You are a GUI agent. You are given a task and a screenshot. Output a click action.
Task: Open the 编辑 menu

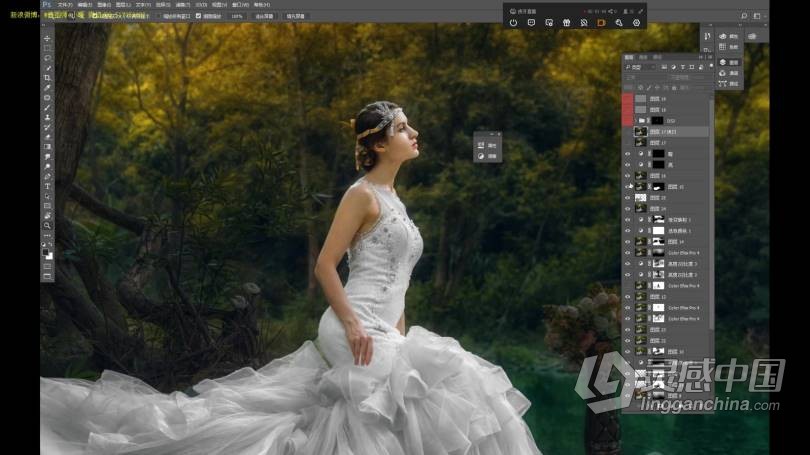tap(84, 5)
